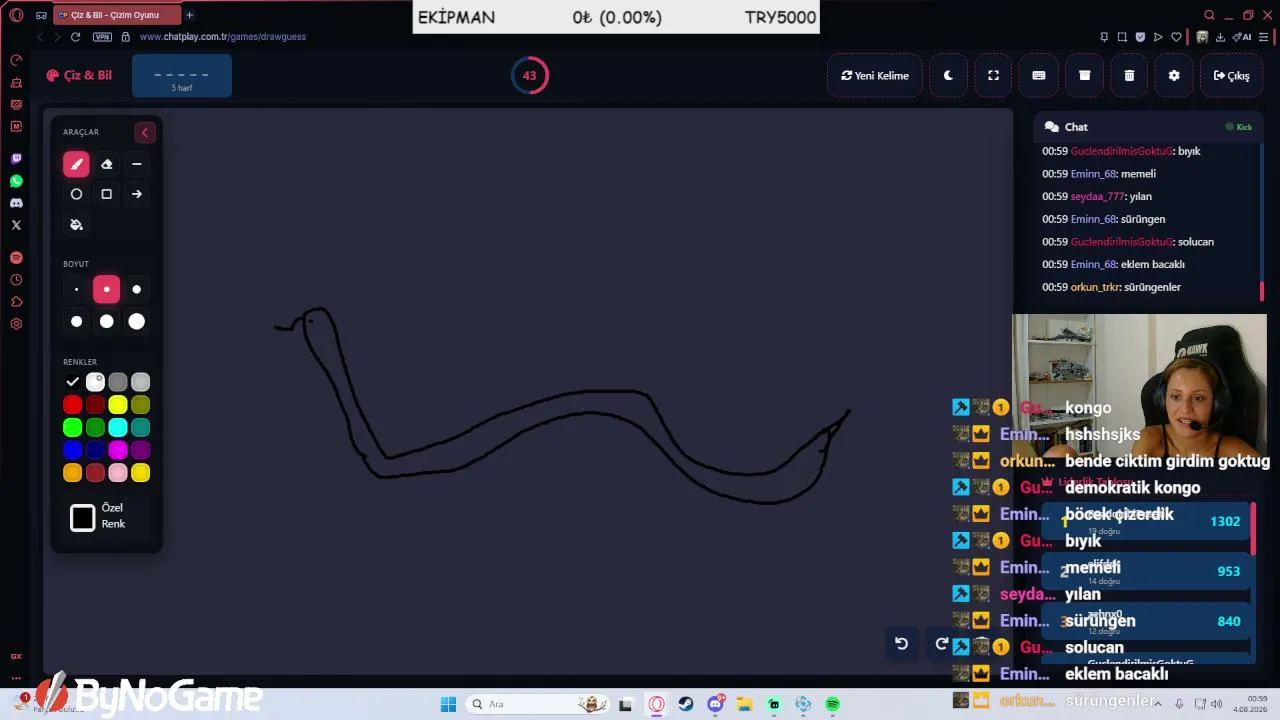Switch to Çiz & Bil browser tab
The width and height of the screenshot is (1280, 720).
(116, 15)
